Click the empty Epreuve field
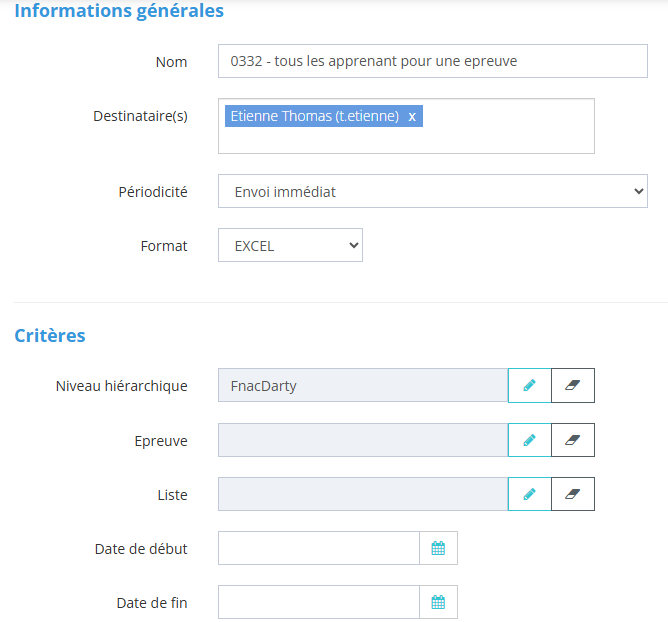Screen dimensions: 668x622 (x=362, y=440)
